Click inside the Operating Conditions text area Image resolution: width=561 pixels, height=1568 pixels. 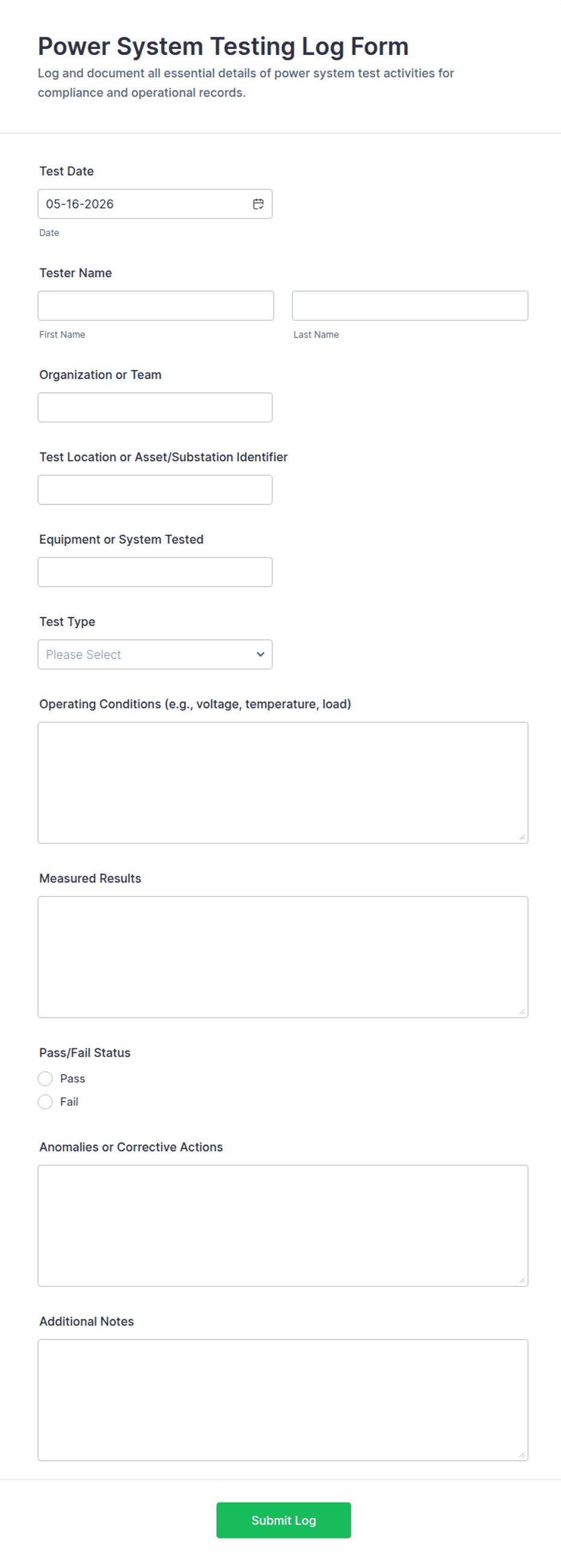(283, 783)
